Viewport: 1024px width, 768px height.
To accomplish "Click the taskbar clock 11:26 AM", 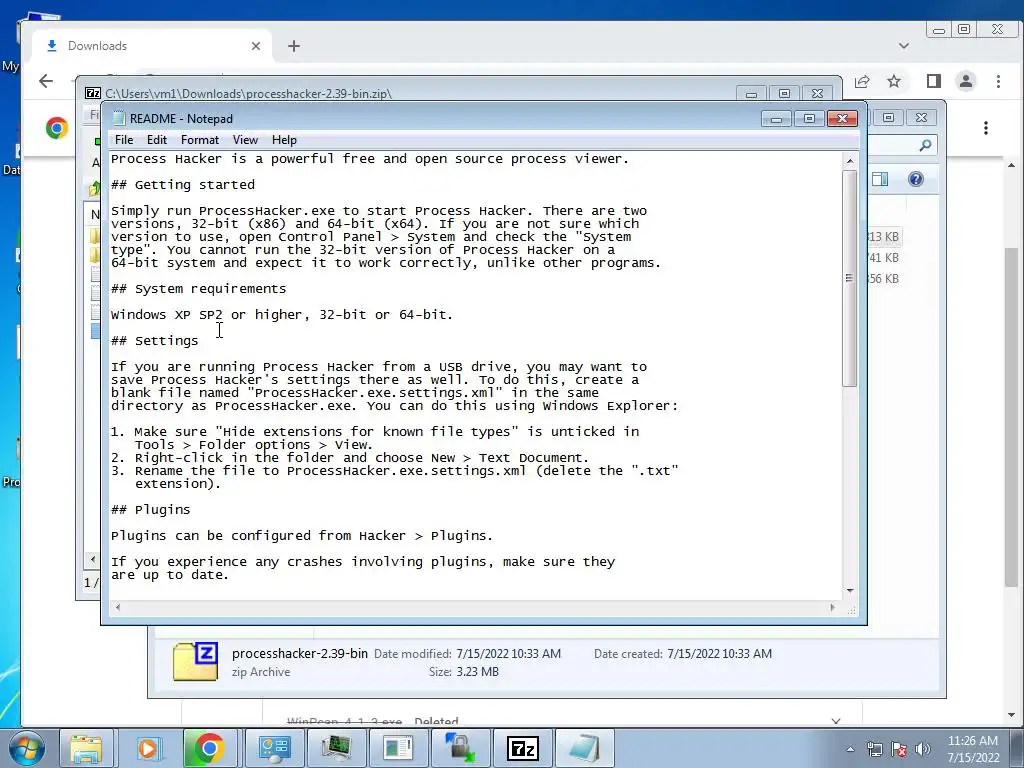I will (973, 741).
